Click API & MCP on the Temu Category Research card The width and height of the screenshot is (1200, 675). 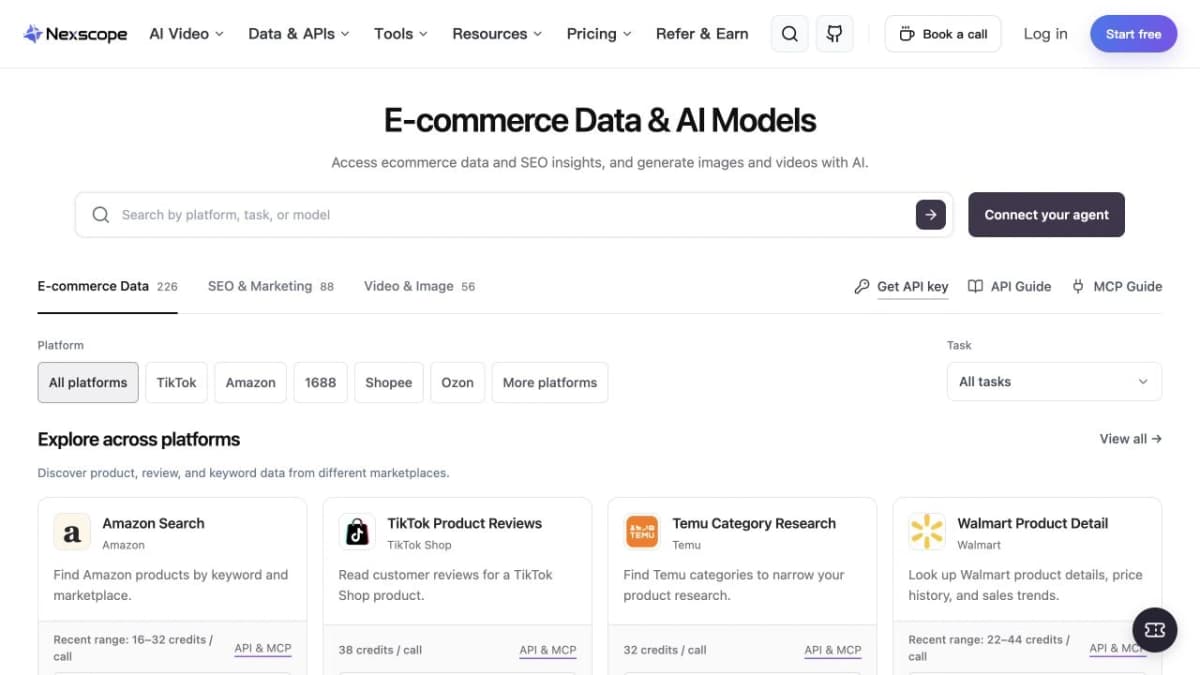833,649
